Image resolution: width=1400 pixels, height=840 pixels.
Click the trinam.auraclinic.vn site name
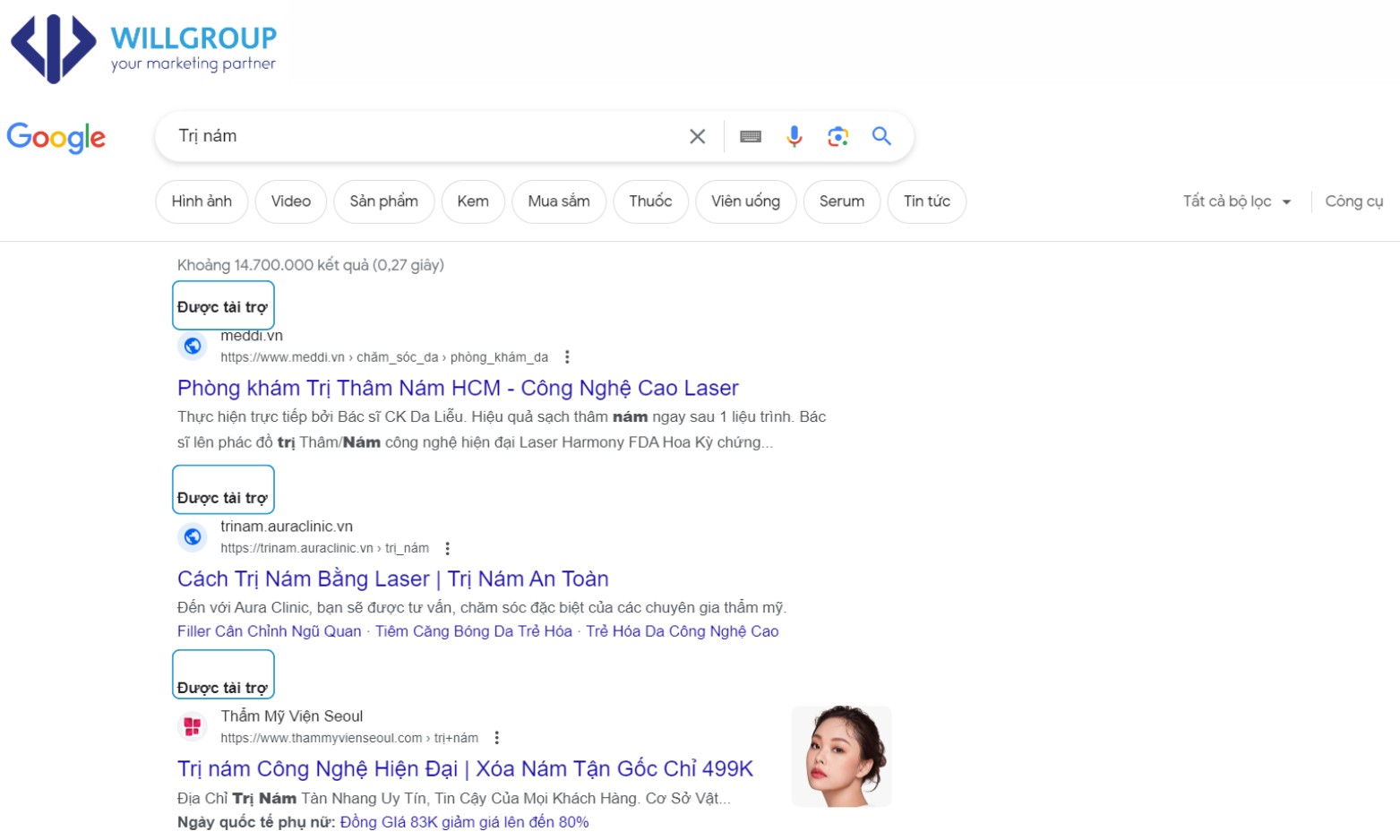[x=287, y=527]
